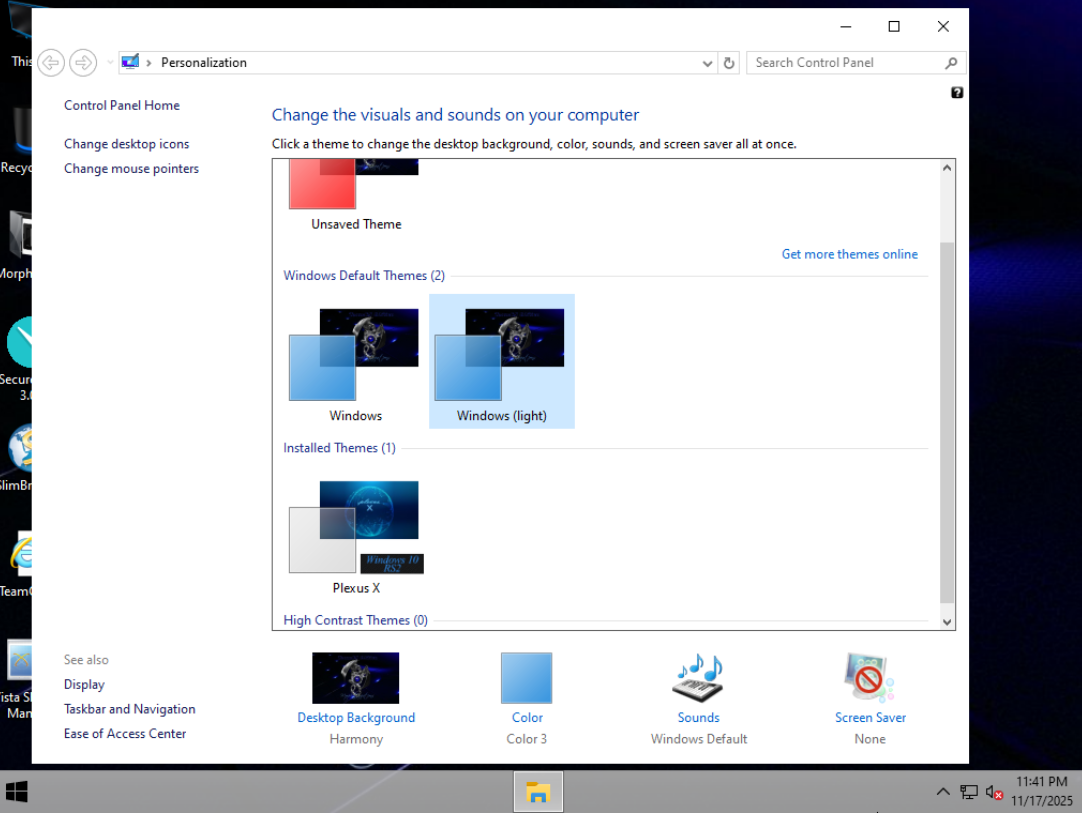Open the taskbar clock and date
This screenshot has height=813, width=1082.
click(x=1042, y=791)
